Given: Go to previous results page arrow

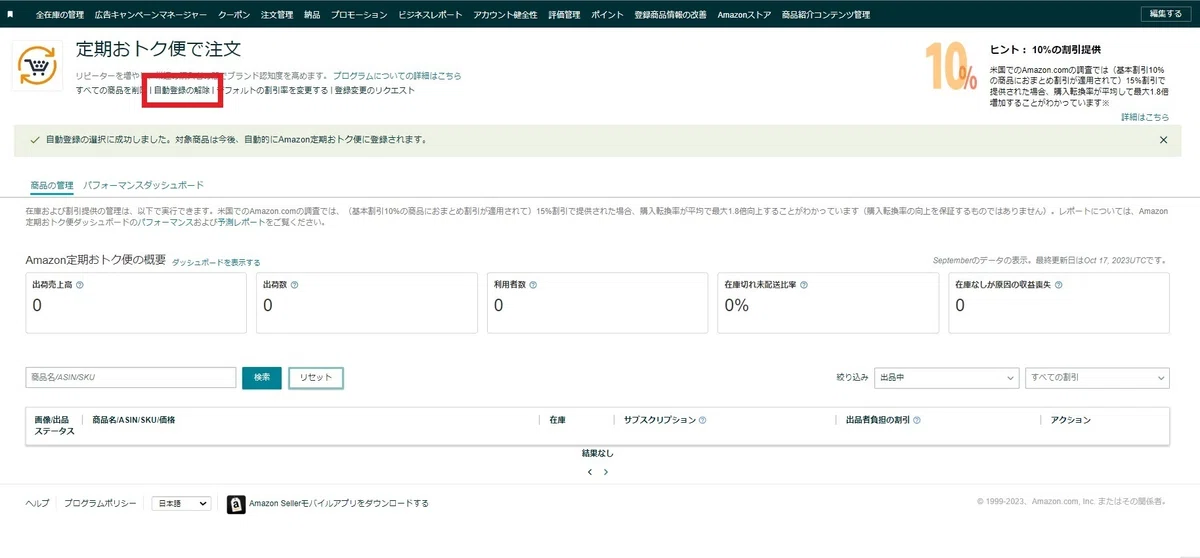Looking at the screenshot, I should [x=590, y=471].
